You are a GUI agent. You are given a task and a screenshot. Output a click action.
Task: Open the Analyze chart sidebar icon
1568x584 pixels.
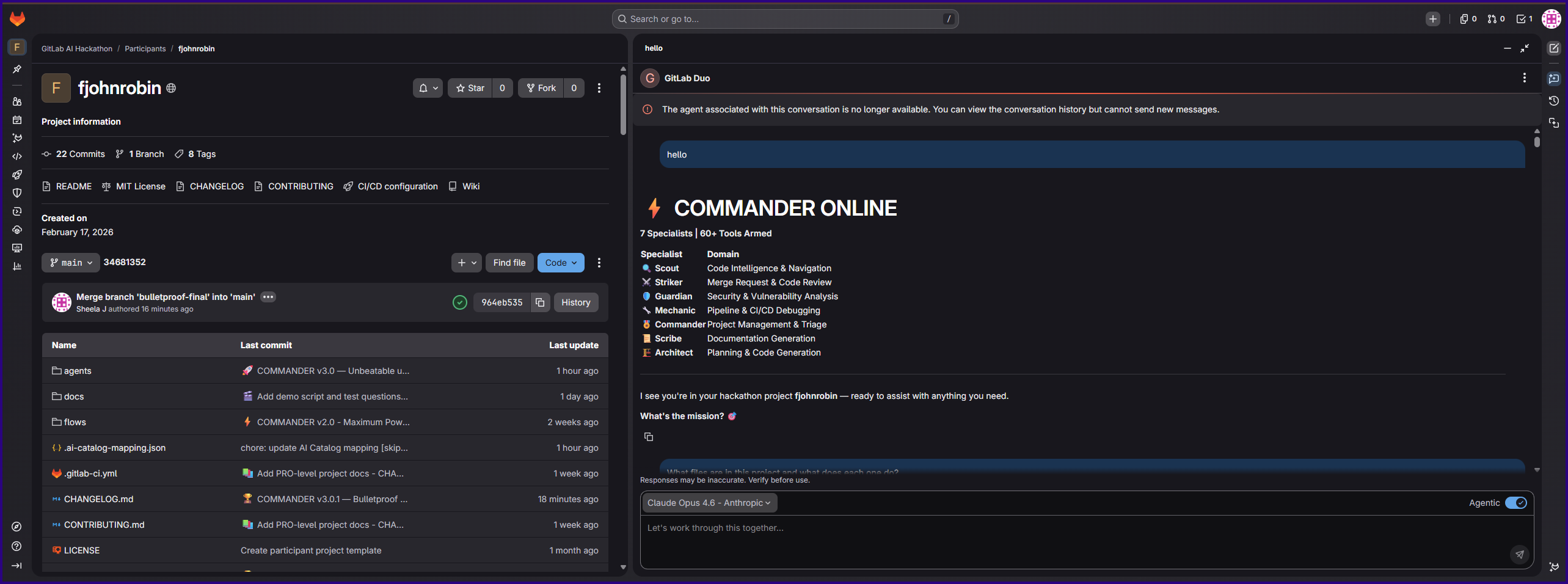[x=17, y=266]
